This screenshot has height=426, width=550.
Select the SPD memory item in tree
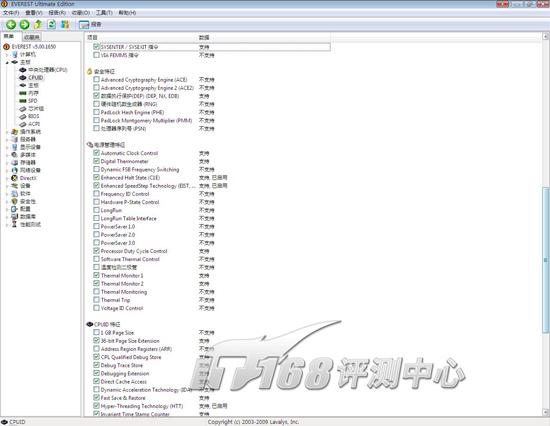point(33,101)
